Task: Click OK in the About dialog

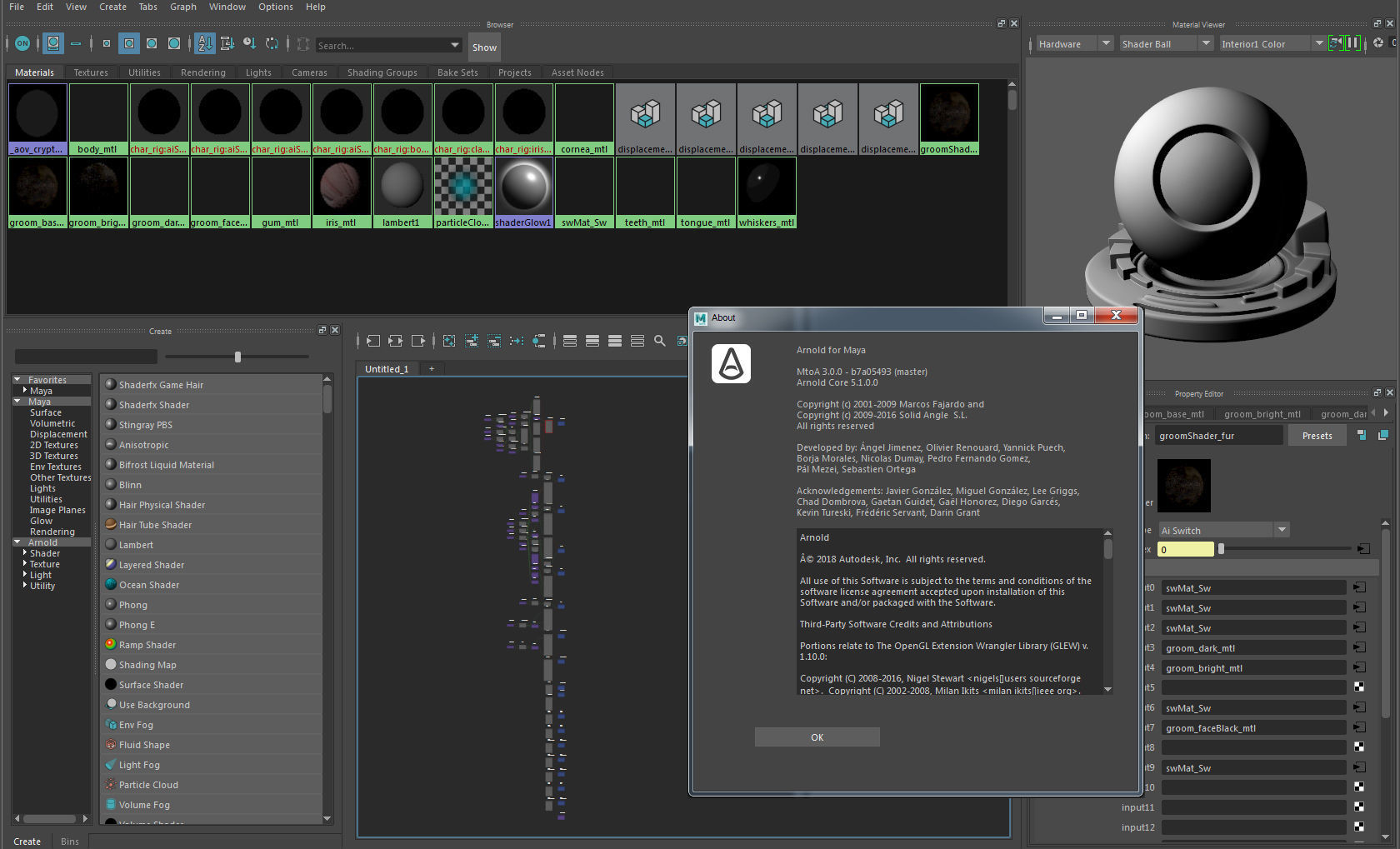Action: (x=817, y=737)
